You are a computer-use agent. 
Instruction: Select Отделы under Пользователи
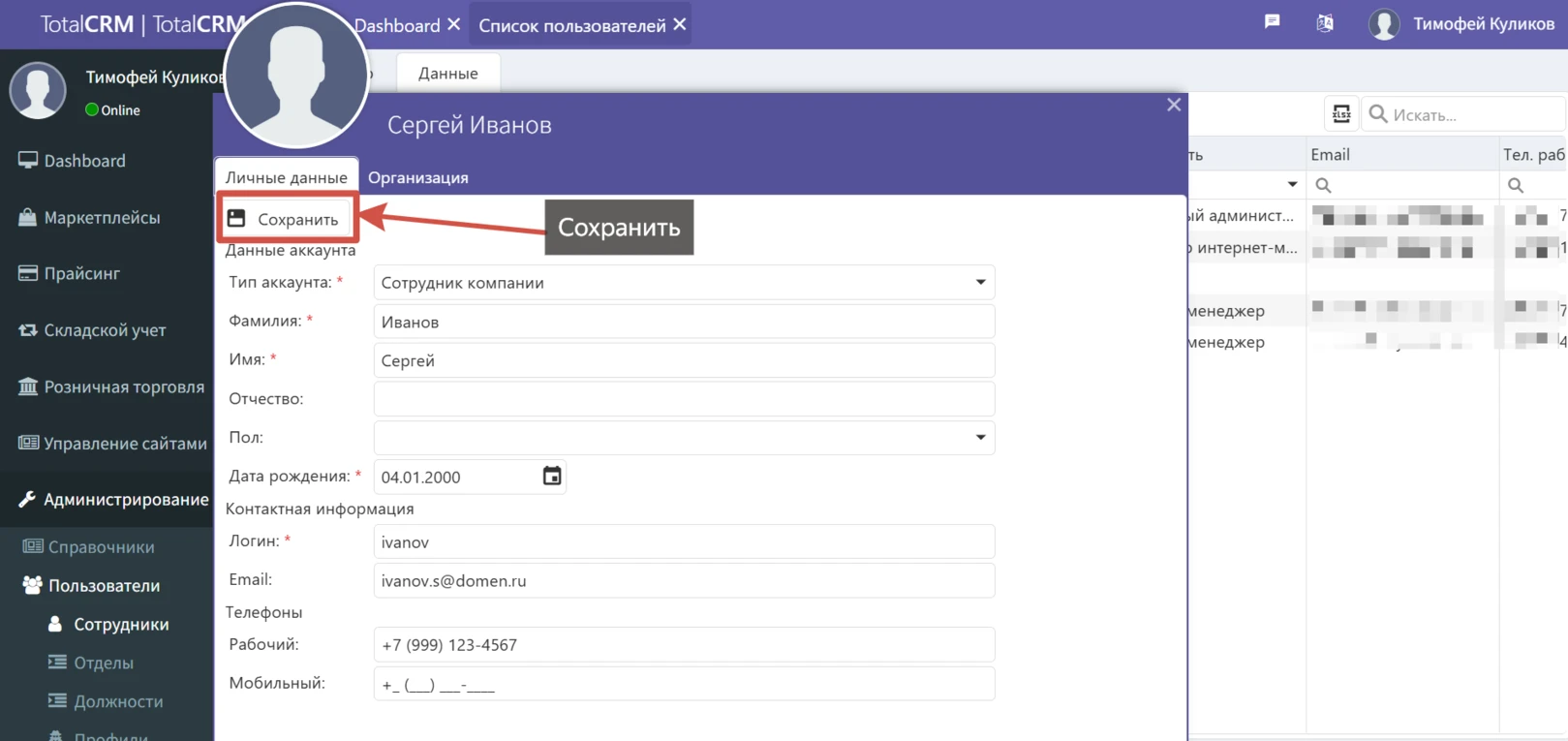tap(104, 663)
